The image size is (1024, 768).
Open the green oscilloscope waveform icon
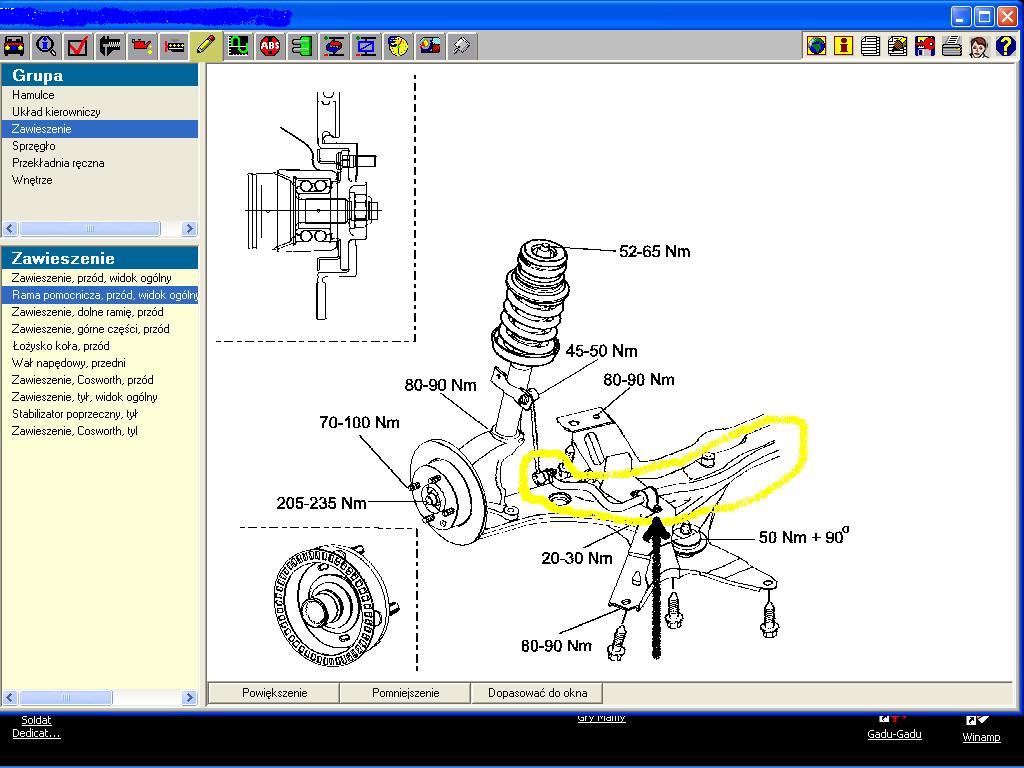238,46
